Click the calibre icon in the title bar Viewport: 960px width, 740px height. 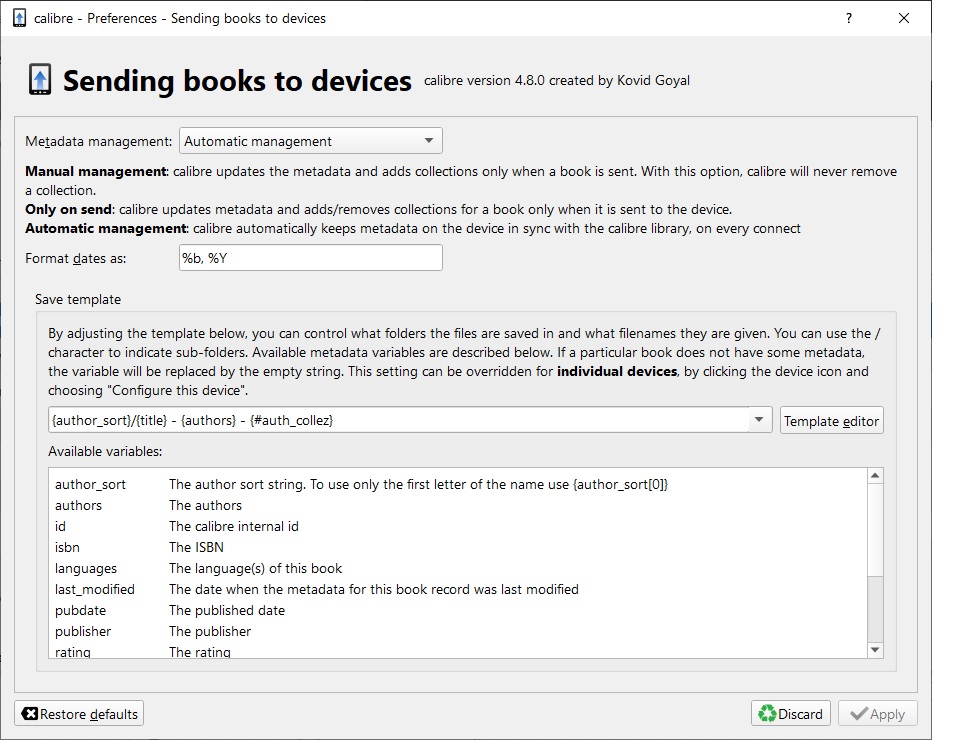[x=18, y=18]
